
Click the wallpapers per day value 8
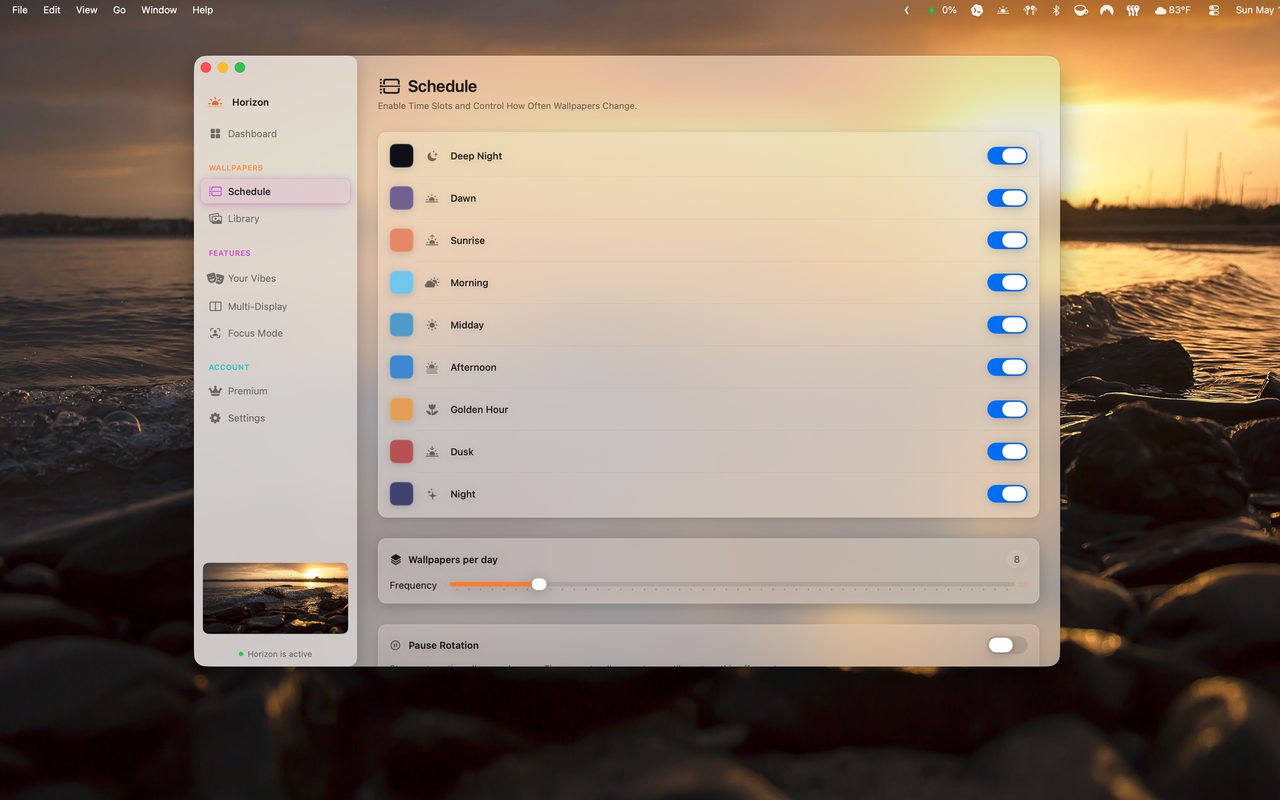(1017, 560)
